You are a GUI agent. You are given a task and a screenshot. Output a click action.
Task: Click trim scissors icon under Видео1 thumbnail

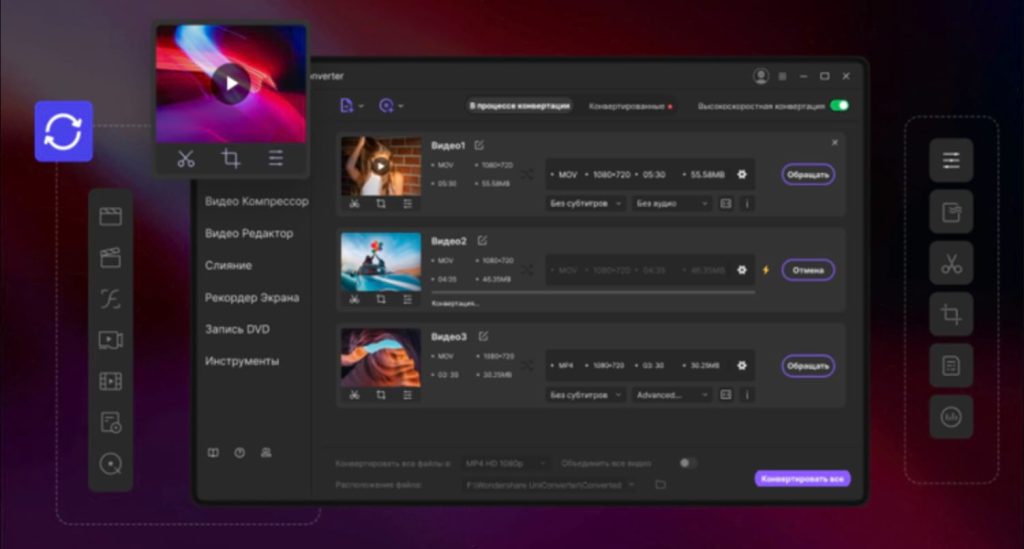[354, 204]
